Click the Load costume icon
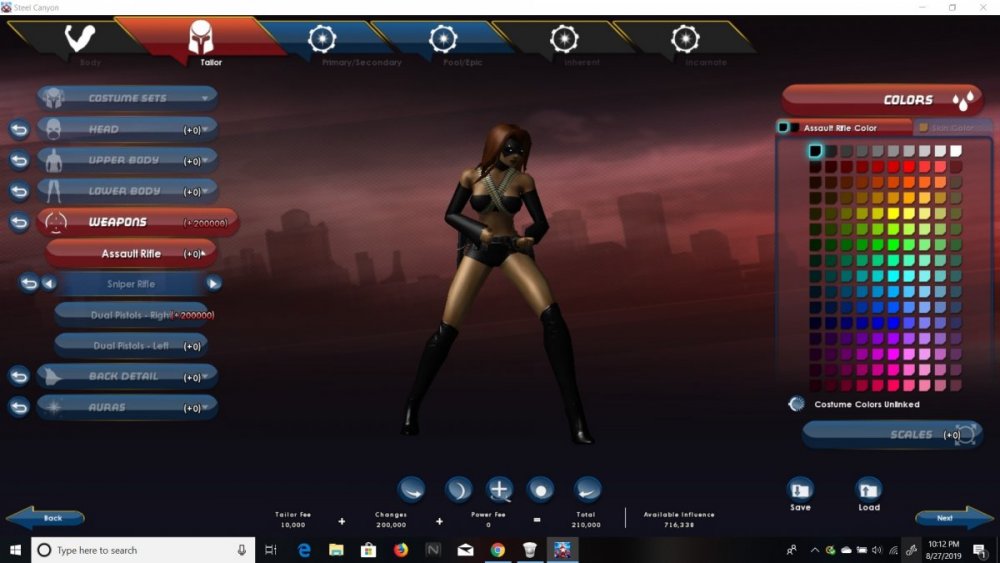 (869, 491)
